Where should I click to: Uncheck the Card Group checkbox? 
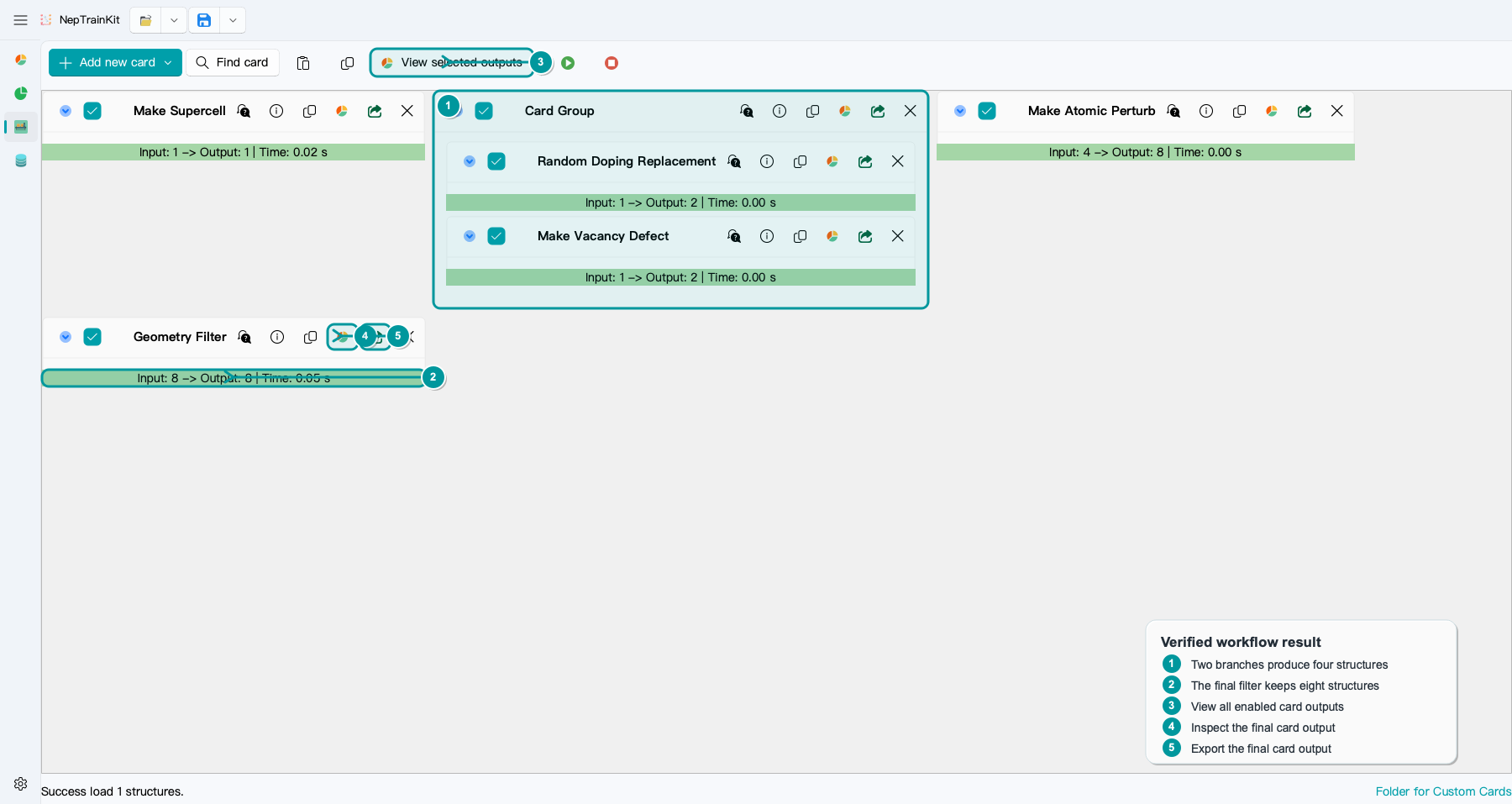pos(484,111)
